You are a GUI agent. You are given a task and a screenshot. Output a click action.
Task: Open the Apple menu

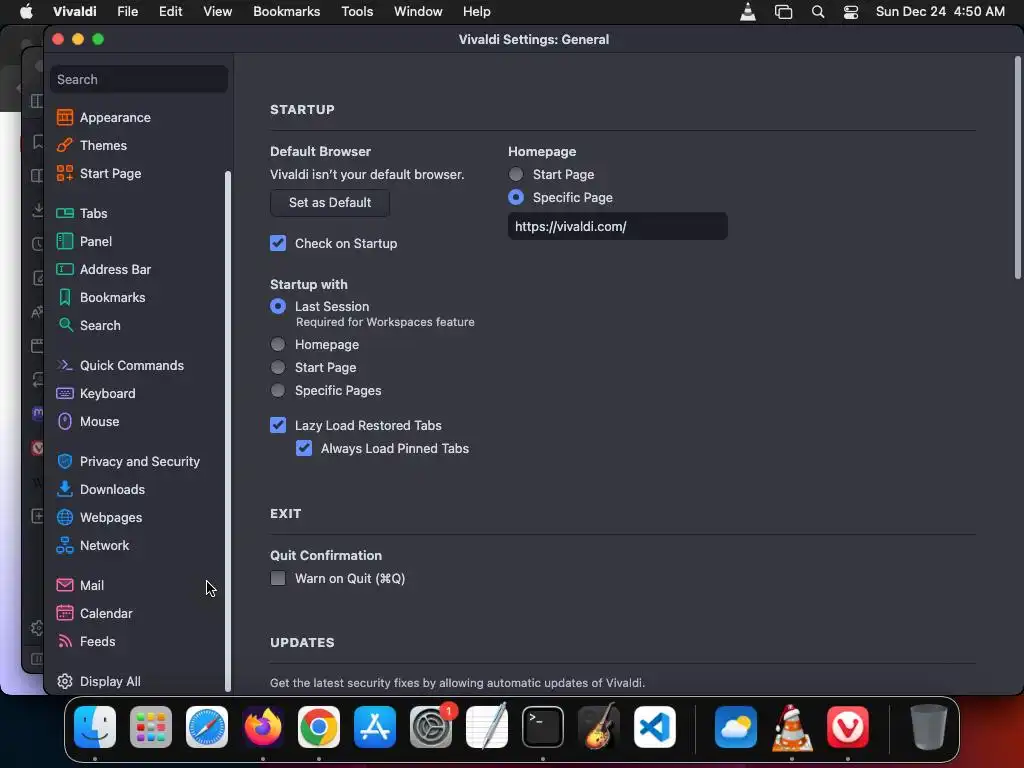26,12
